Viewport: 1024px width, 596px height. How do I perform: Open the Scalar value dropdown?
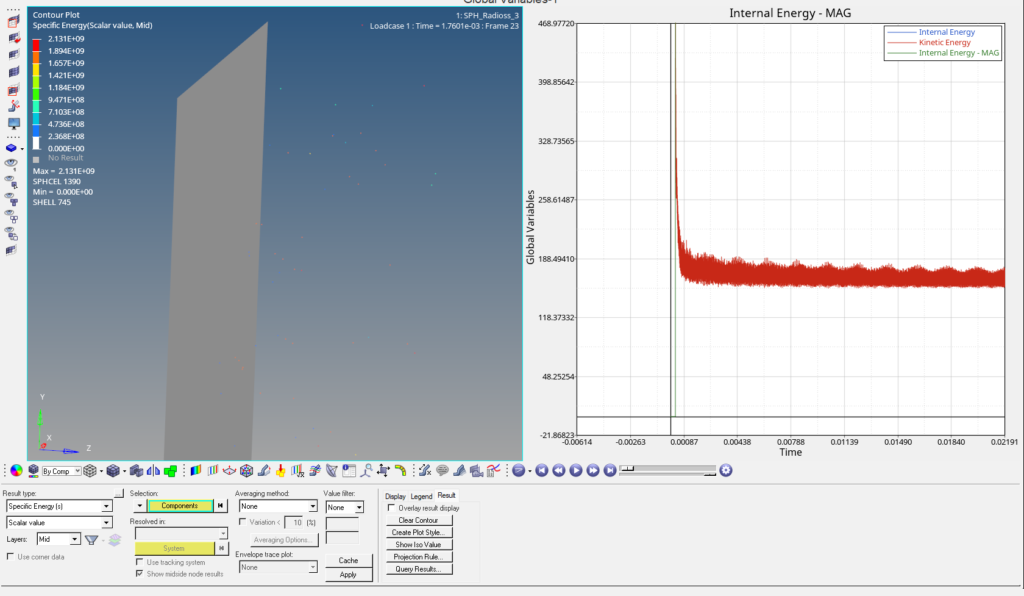[59, 523]
